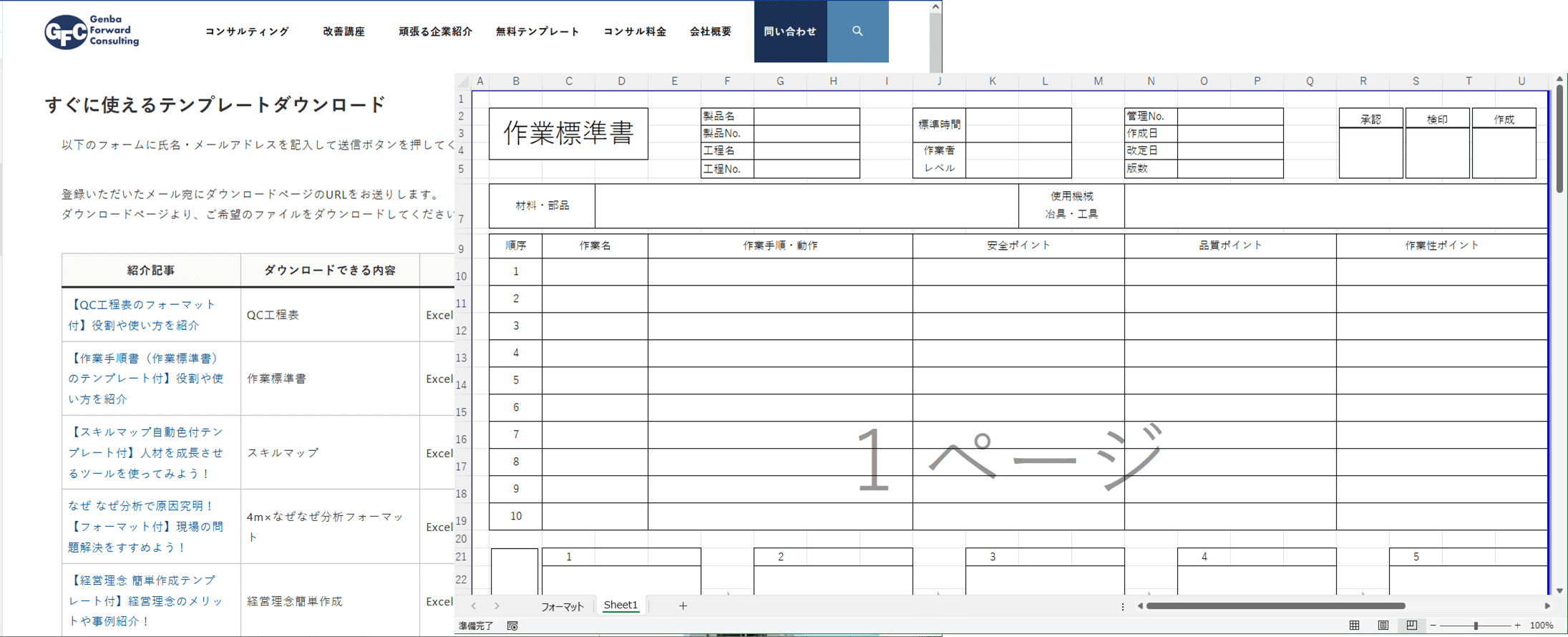Click the 工程No. label cell

pyautogui.click(x=727, y=169)
